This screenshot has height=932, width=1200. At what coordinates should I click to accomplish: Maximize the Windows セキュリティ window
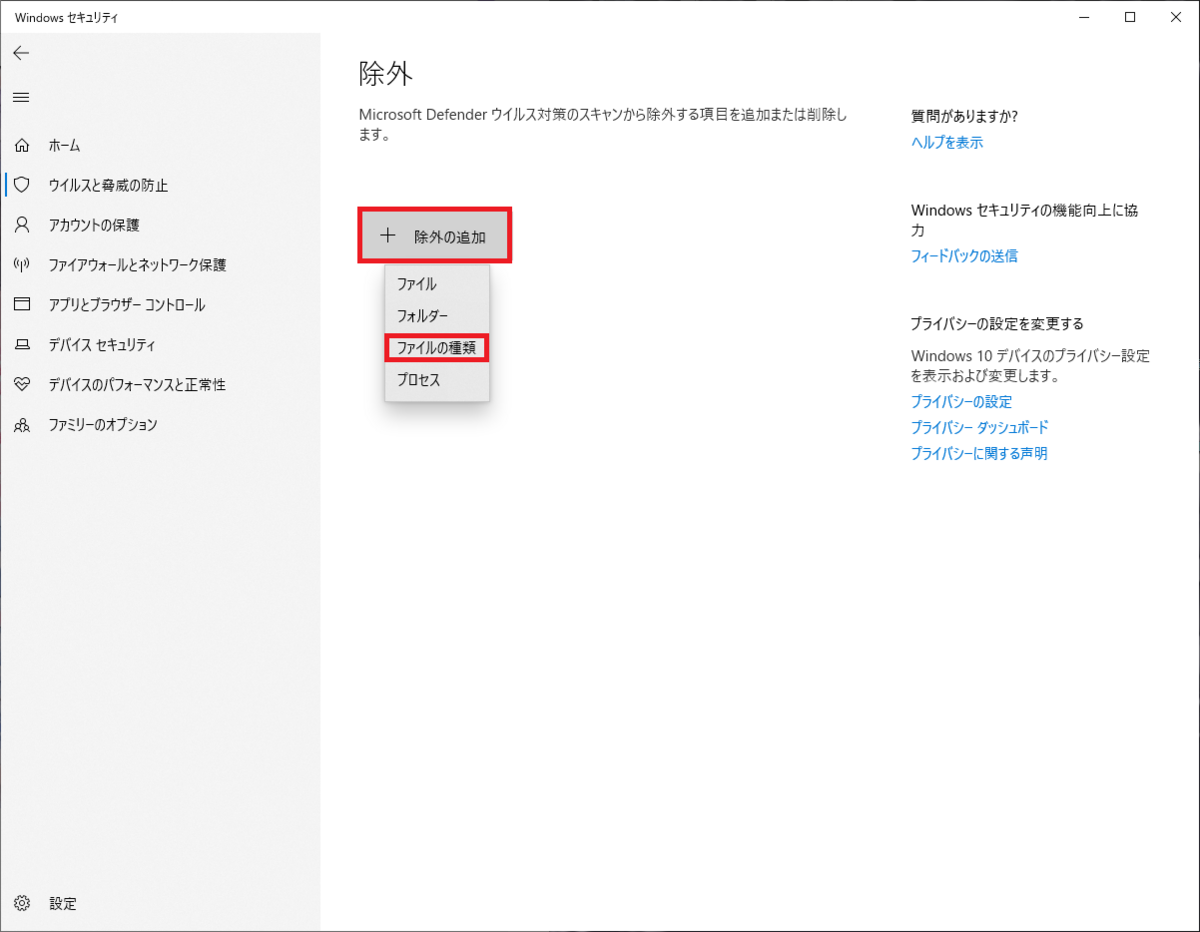[x=1130, y=17]
